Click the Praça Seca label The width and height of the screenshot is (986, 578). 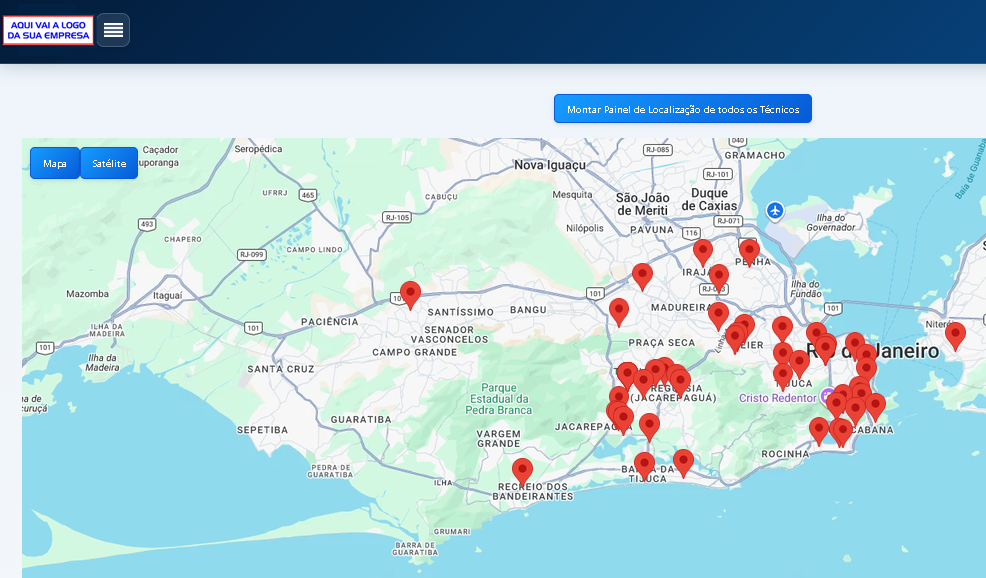click(x=662, y=343)
